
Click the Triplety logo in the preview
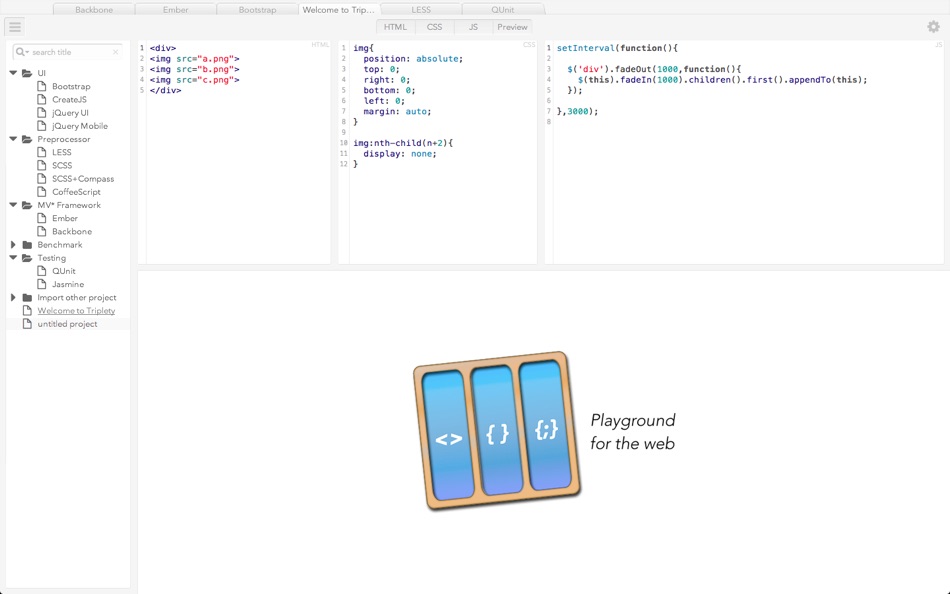click(x=497, y=430)
